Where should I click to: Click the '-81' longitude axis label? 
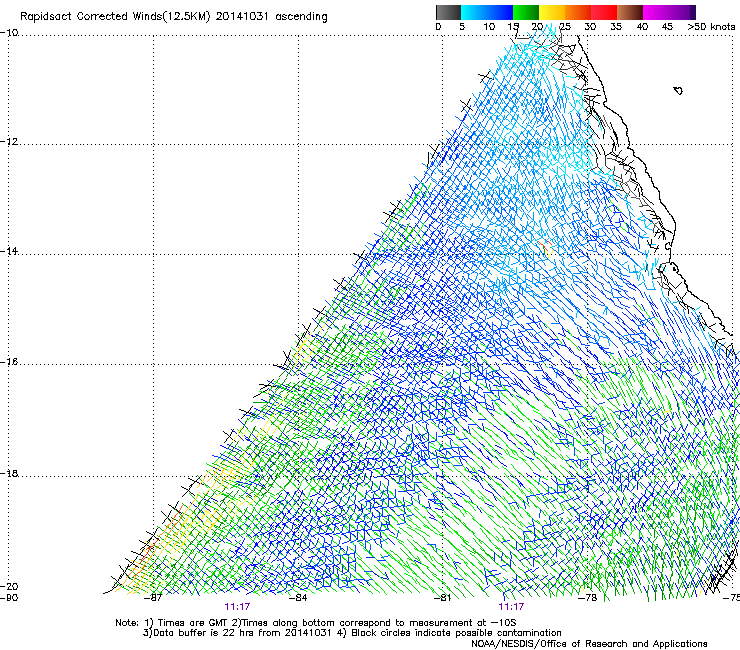click(443, 598)
